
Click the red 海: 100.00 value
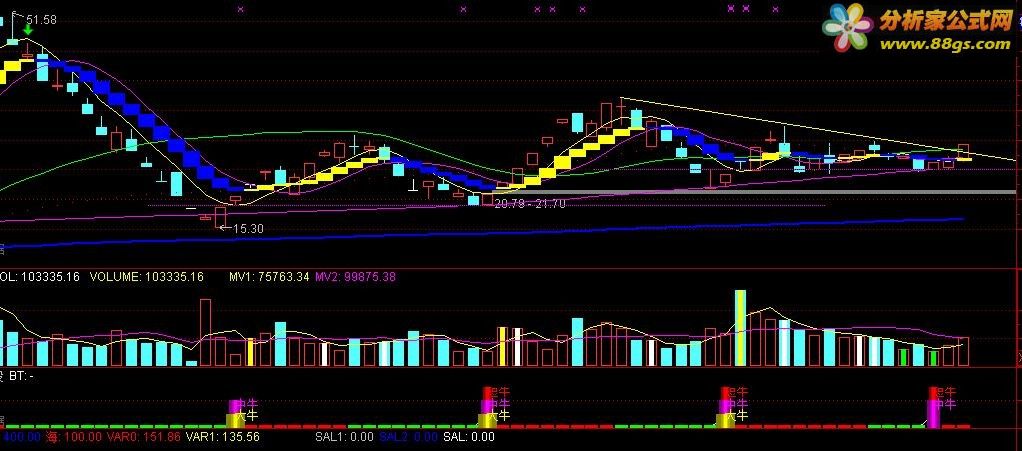click(x=74, y=437)
